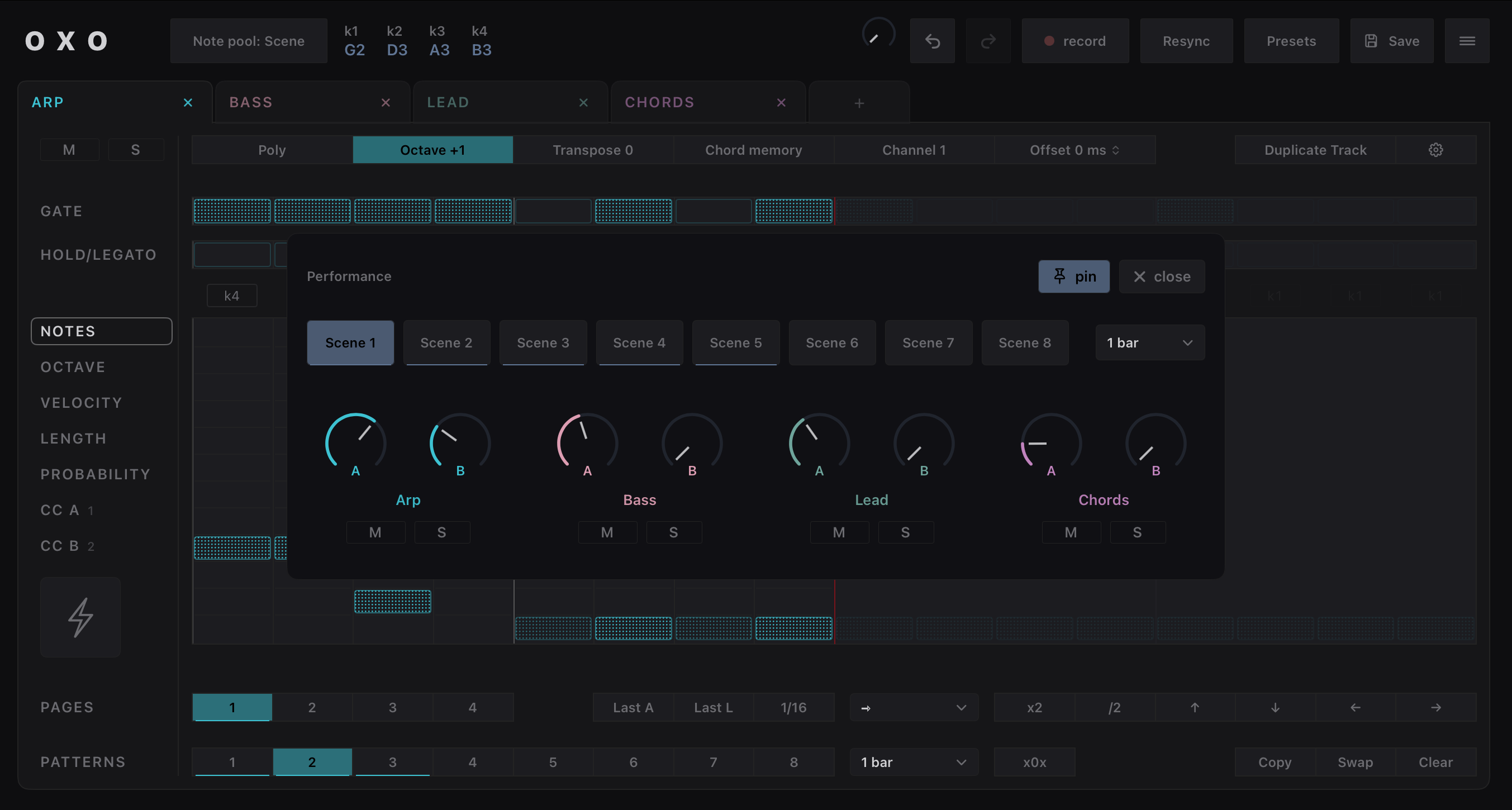Click the redo arrow icon
The width and height of the screenshot is (1512, 810).
988,41
